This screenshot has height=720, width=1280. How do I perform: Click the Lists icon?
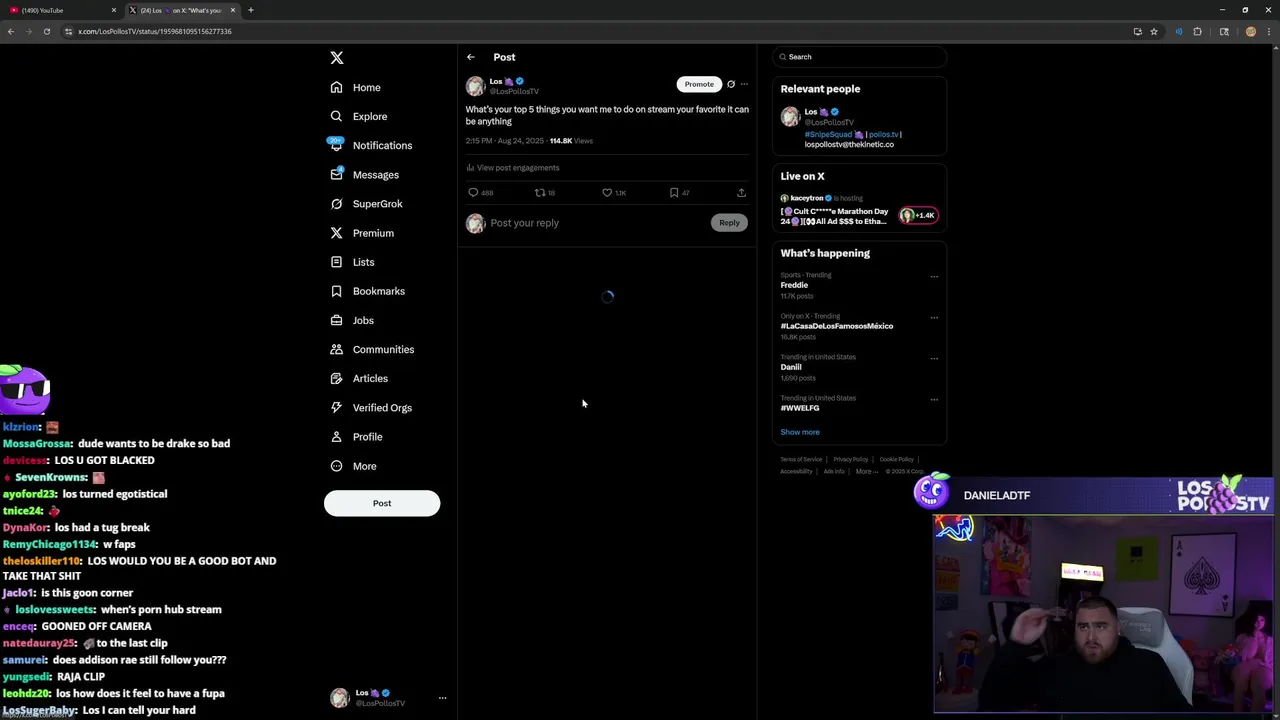[337, 262]
